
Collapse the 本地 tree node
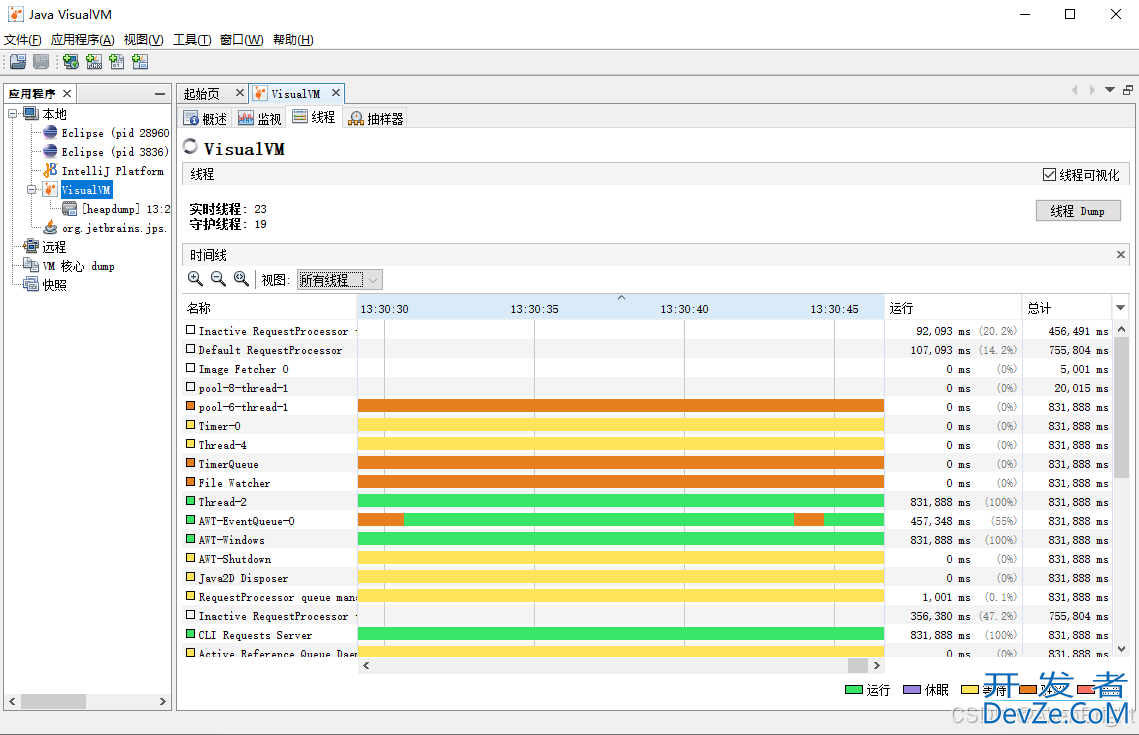[x=12, y=113]
